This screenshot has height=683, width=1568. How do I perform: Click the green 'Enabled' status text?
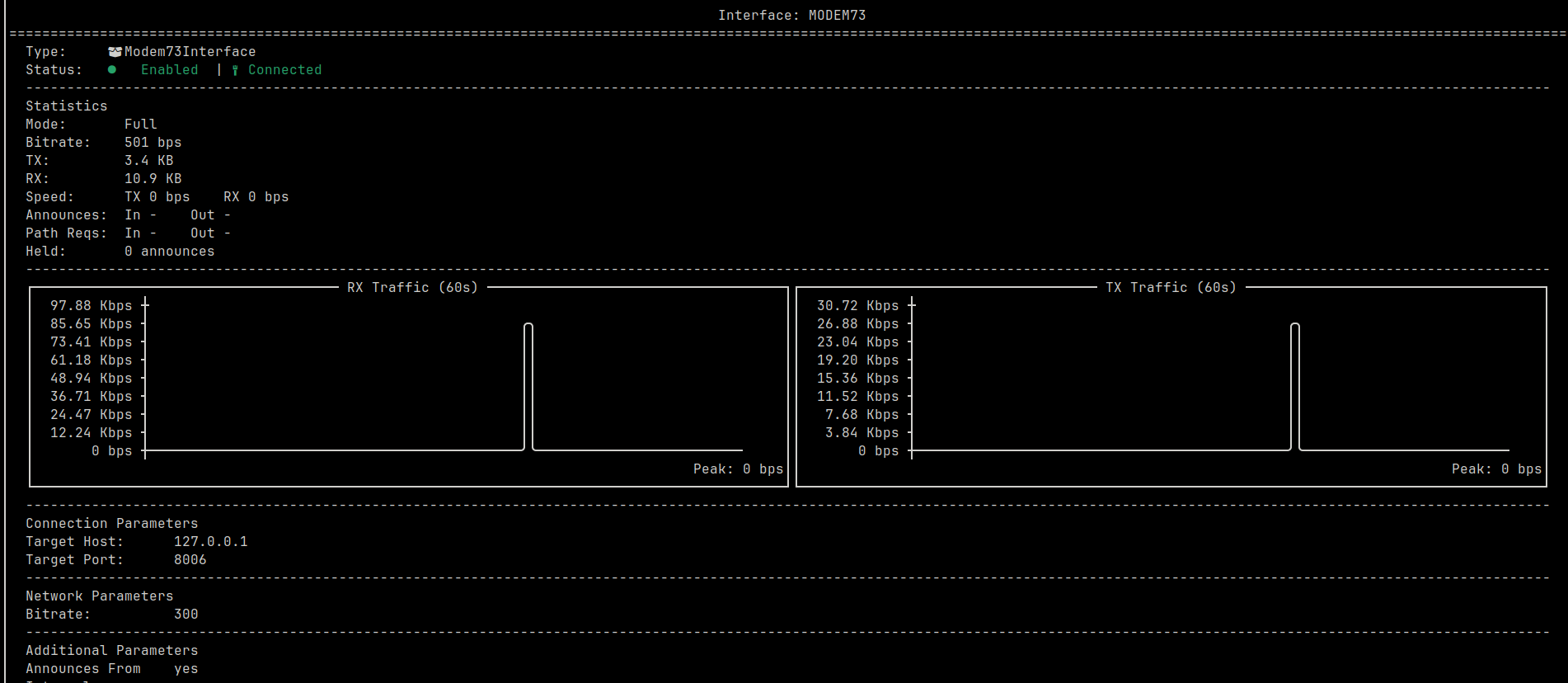coord(170,70)
